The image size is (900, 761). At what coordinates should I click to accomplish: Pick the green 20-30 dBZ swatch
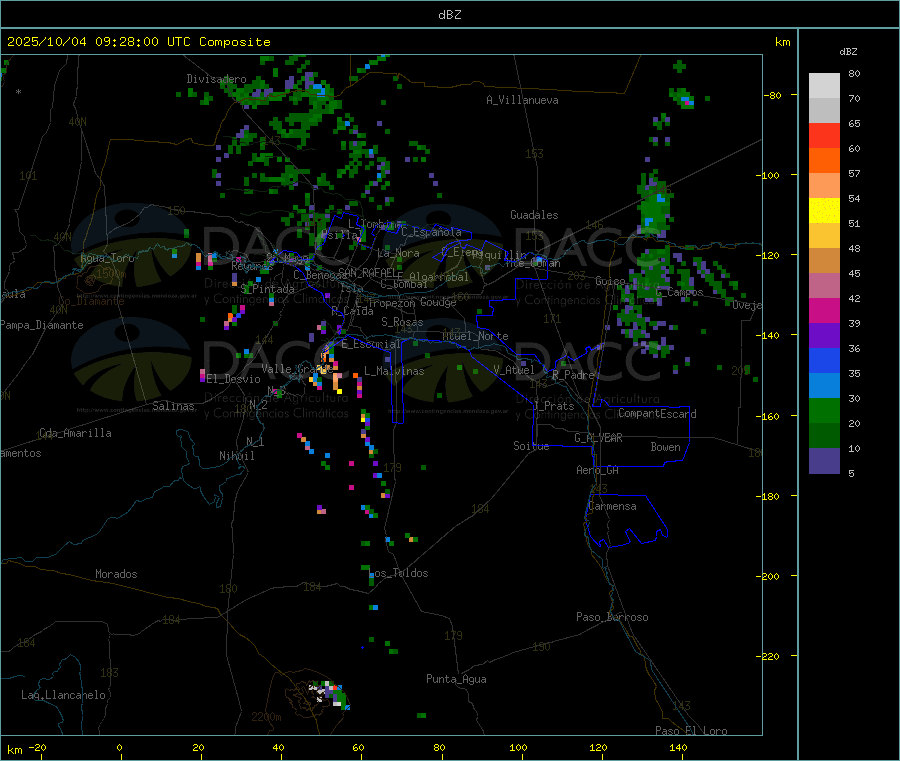(x=824, y=410)
